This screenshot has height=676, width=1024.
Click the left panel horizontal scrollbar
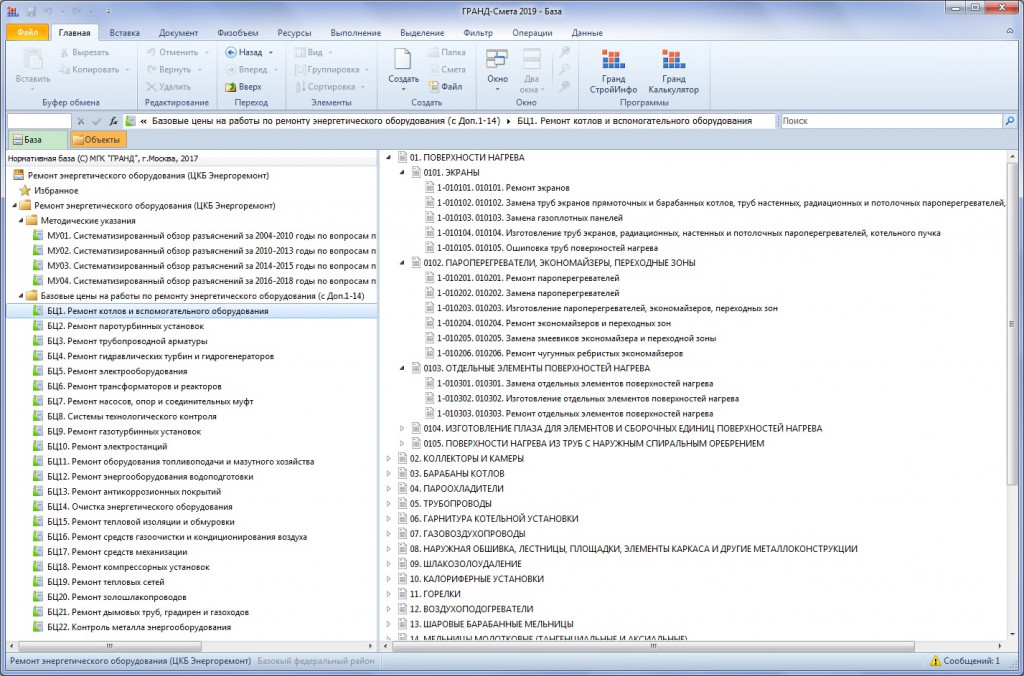pyautogui.click(x=110, y=646)
